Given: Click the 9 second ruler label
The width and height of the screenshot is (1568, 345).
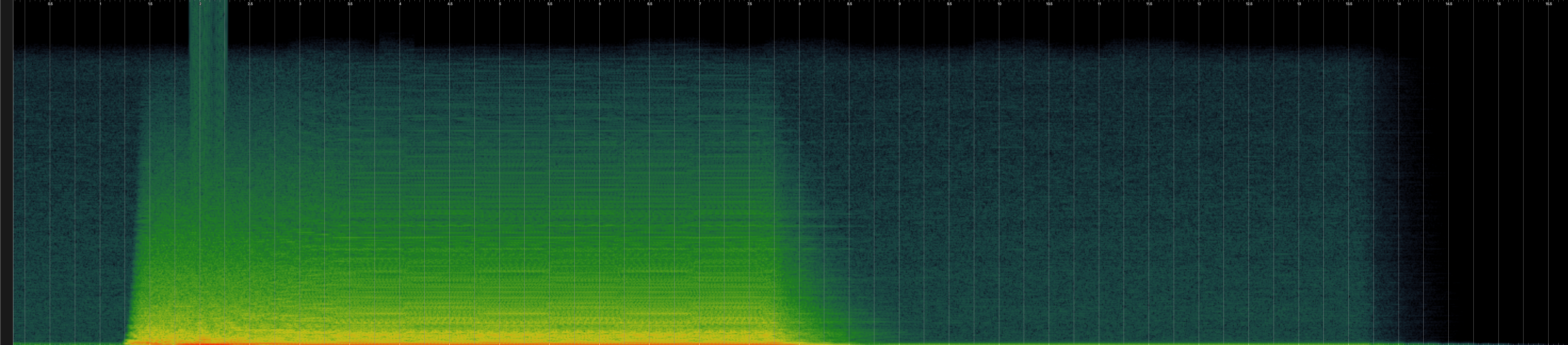Looking at the screenshot, I should 900,4.
